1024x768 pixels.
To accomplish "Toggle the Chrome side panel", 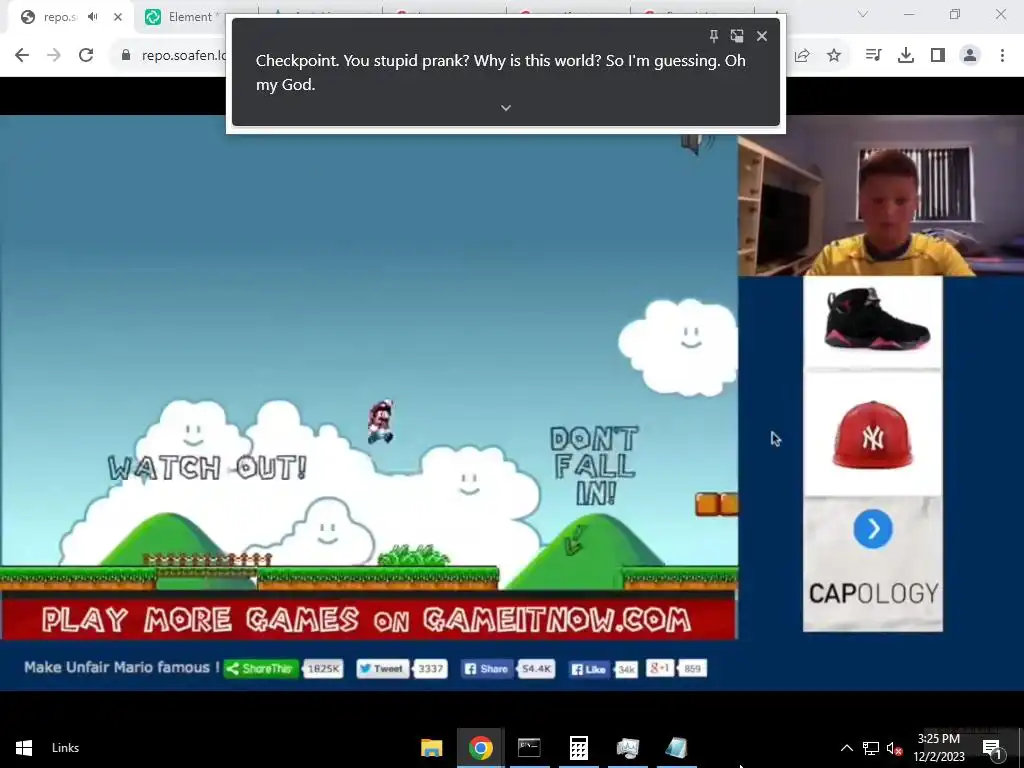I will point(938,56).
